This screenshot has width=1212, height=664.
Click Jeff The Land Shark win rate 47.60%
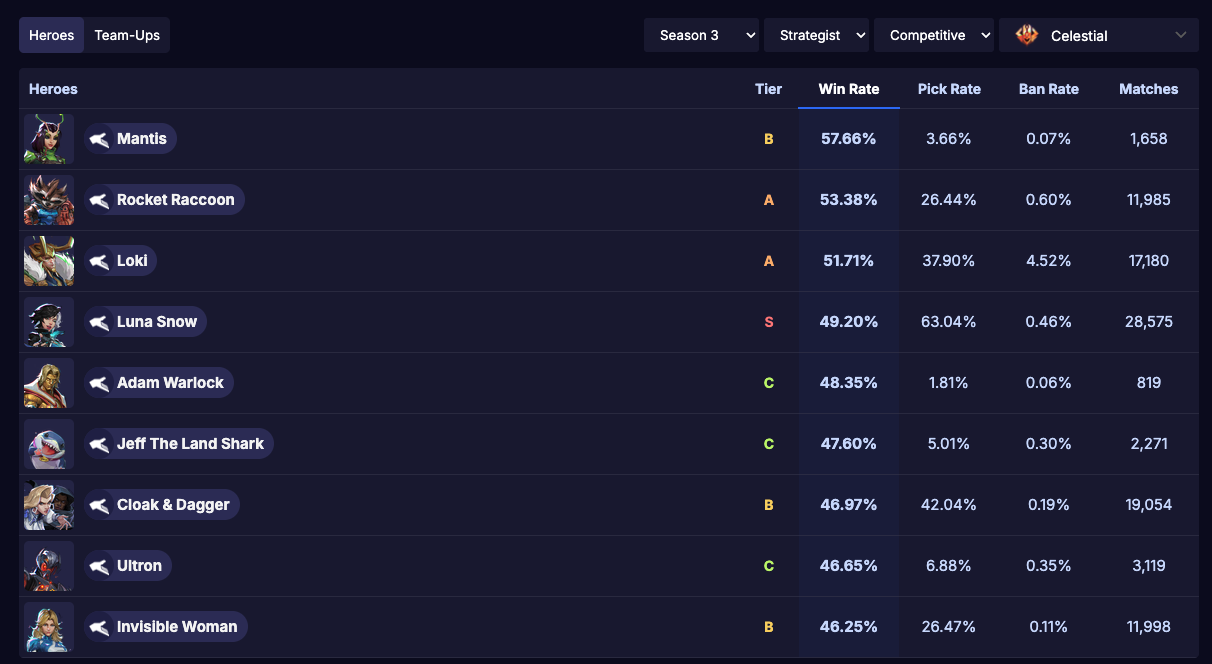tap(849, 444)
